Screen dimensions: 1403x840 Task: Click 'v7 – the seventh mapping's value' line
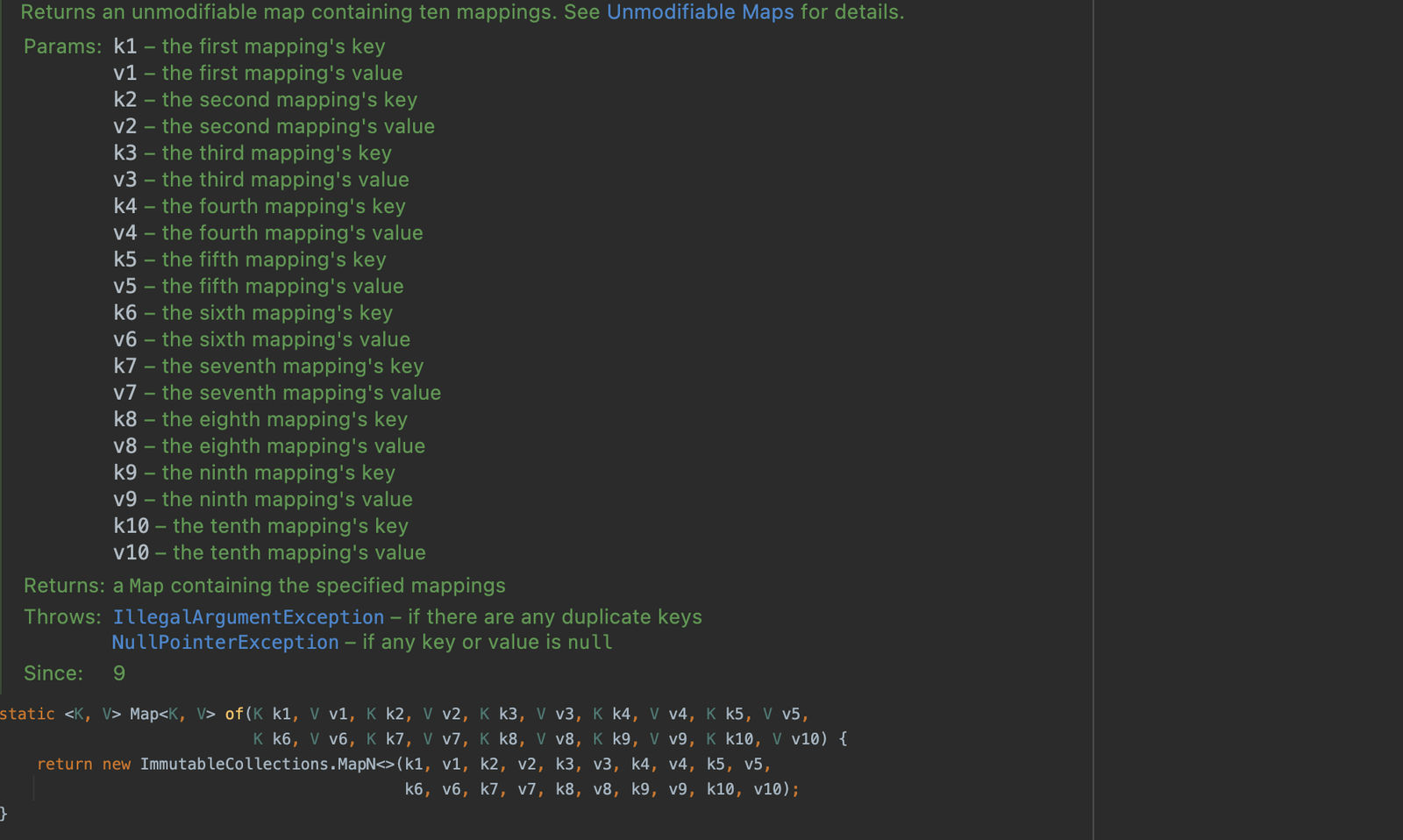[277, 393]
